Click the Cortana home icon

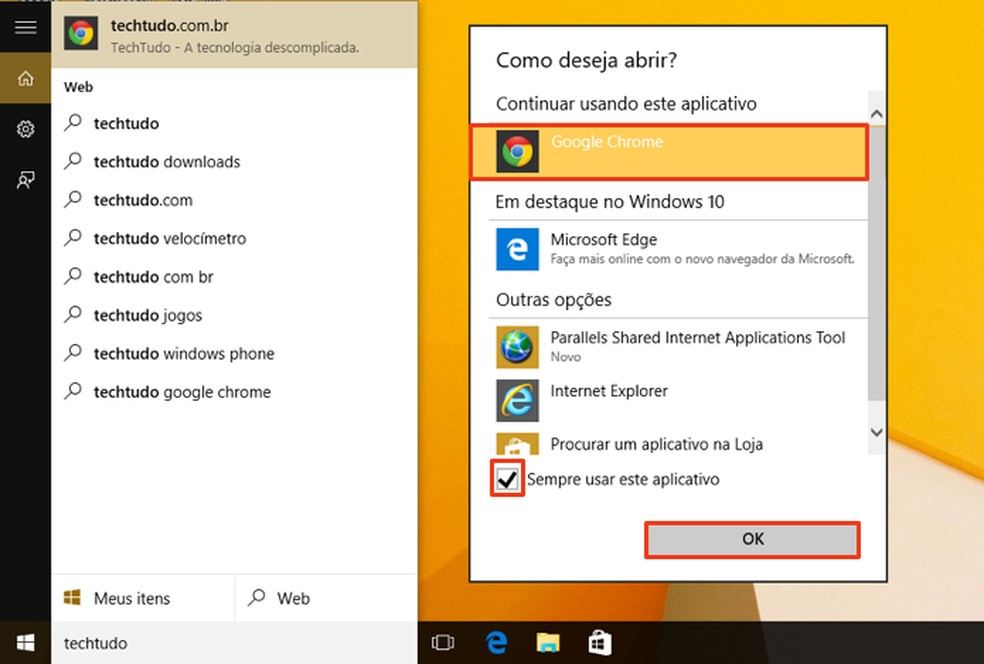[x=25, y=79]
